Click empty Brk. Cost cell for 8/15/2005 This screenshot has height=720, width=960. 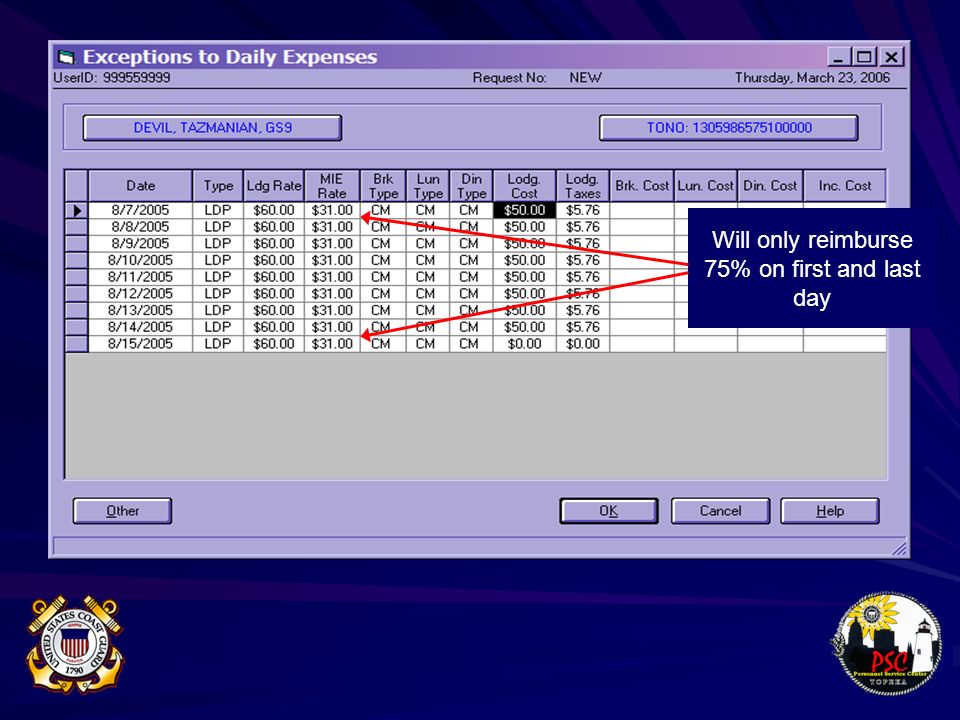[642, 343]
